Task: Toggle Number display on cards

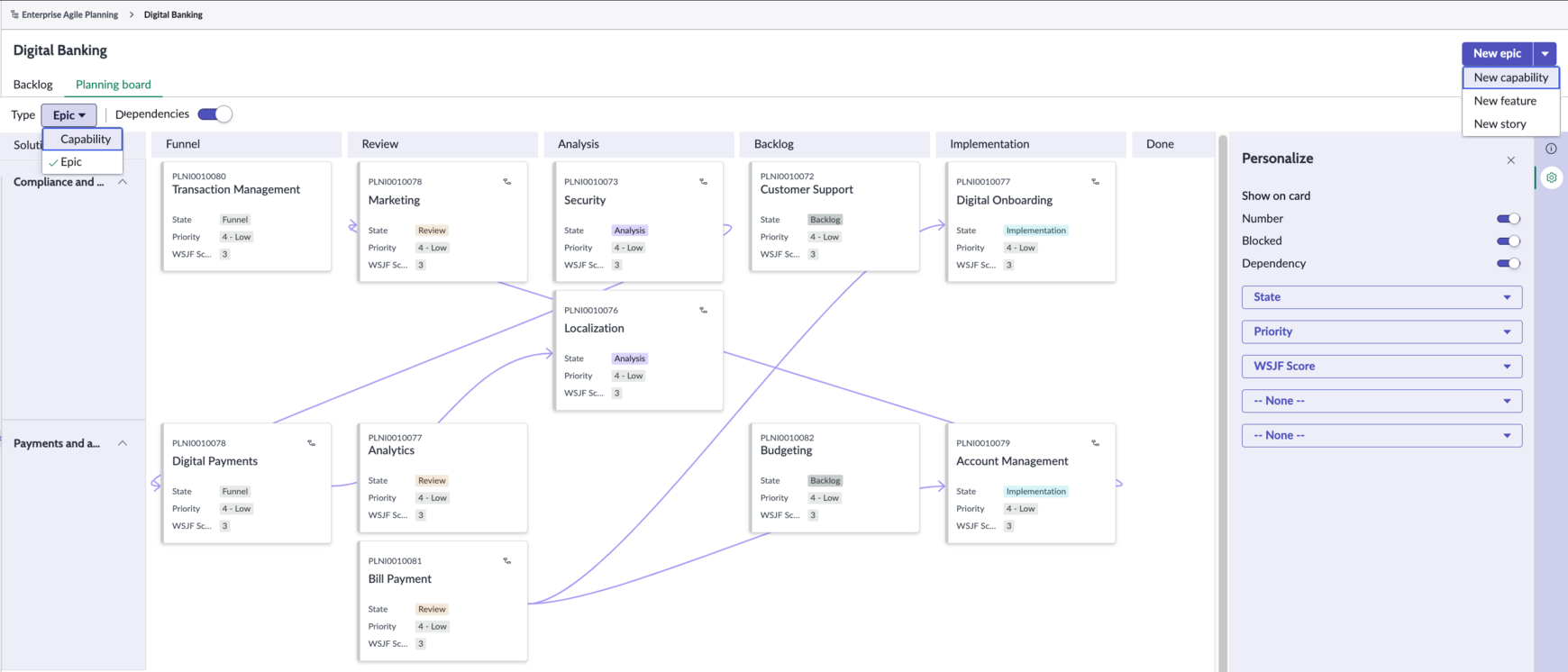Action: [x=1509, y=219]
